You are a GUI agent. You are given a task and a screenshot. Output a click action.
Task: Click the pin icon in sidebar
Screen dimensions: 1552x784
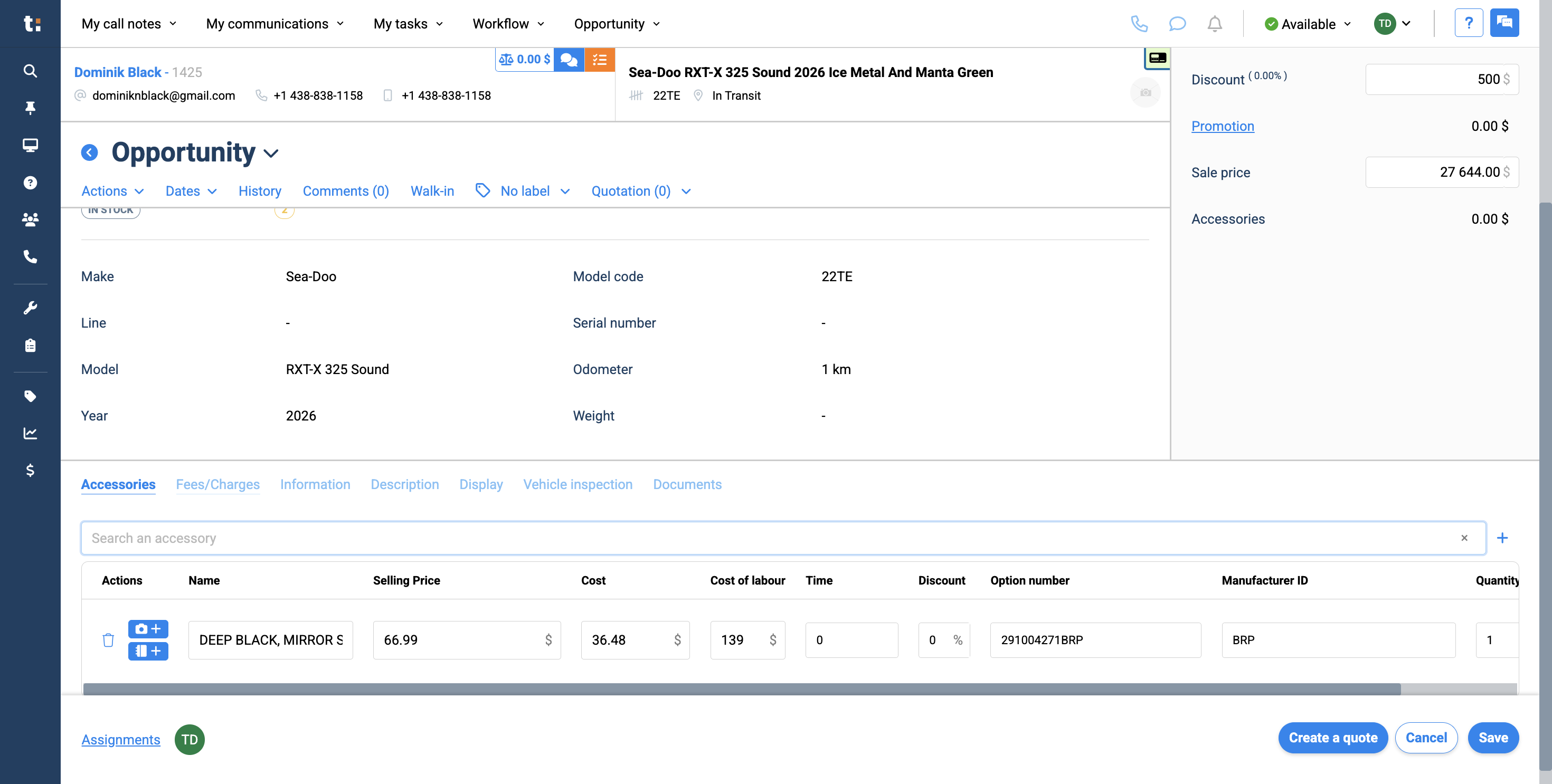[x=30, y=108]
